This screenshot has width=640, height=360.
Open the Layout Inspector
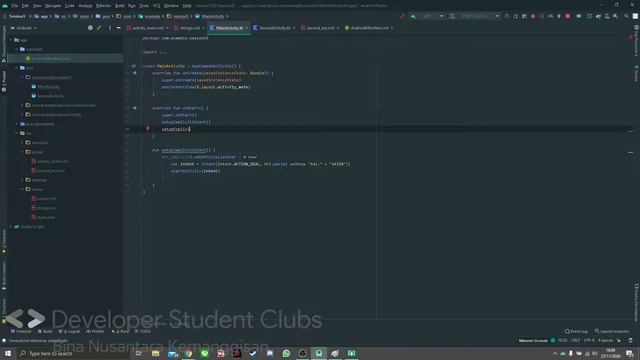(612, 331)
